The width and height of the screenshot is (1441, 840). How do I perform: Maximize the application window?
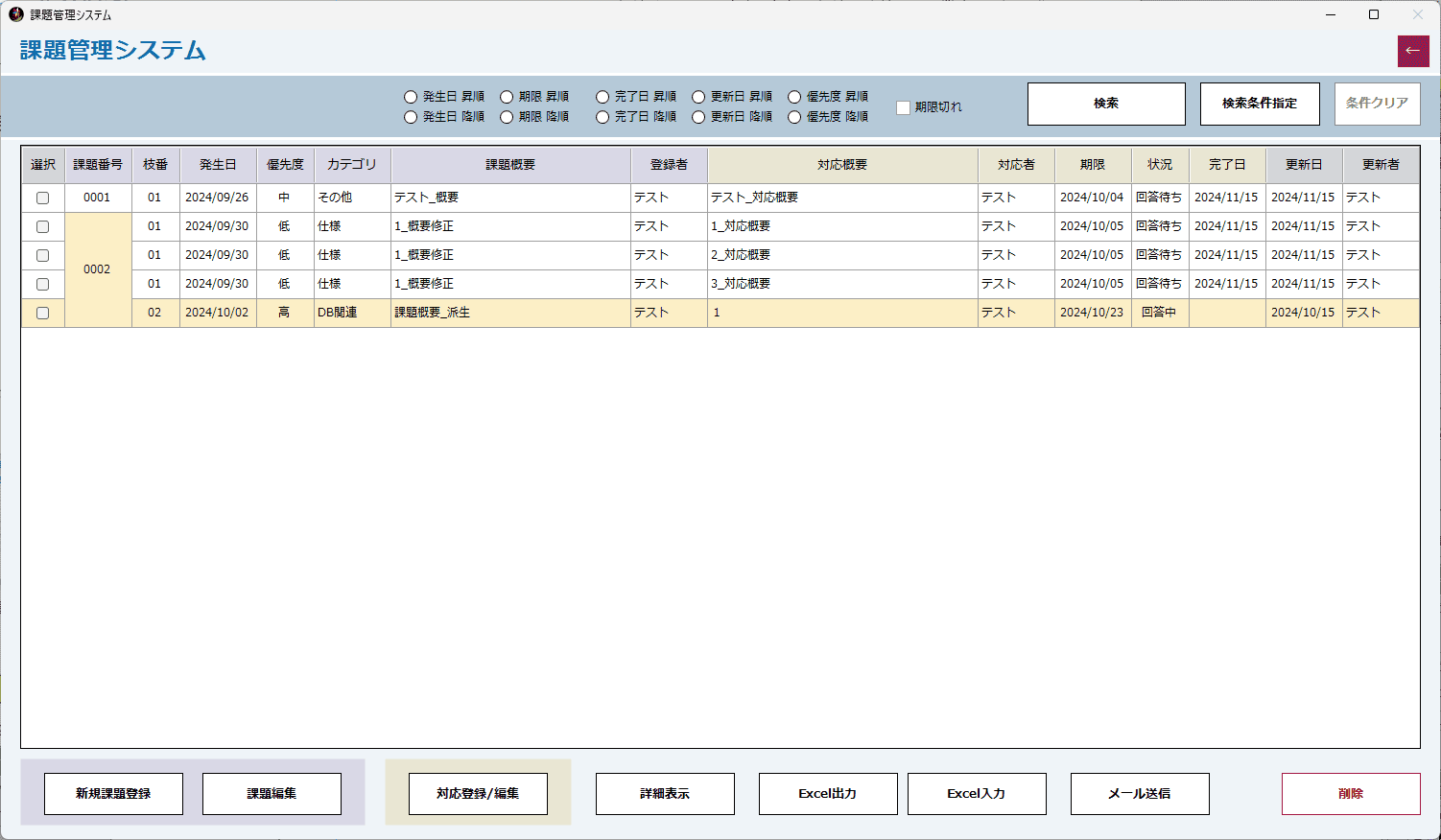[1374, 14]
